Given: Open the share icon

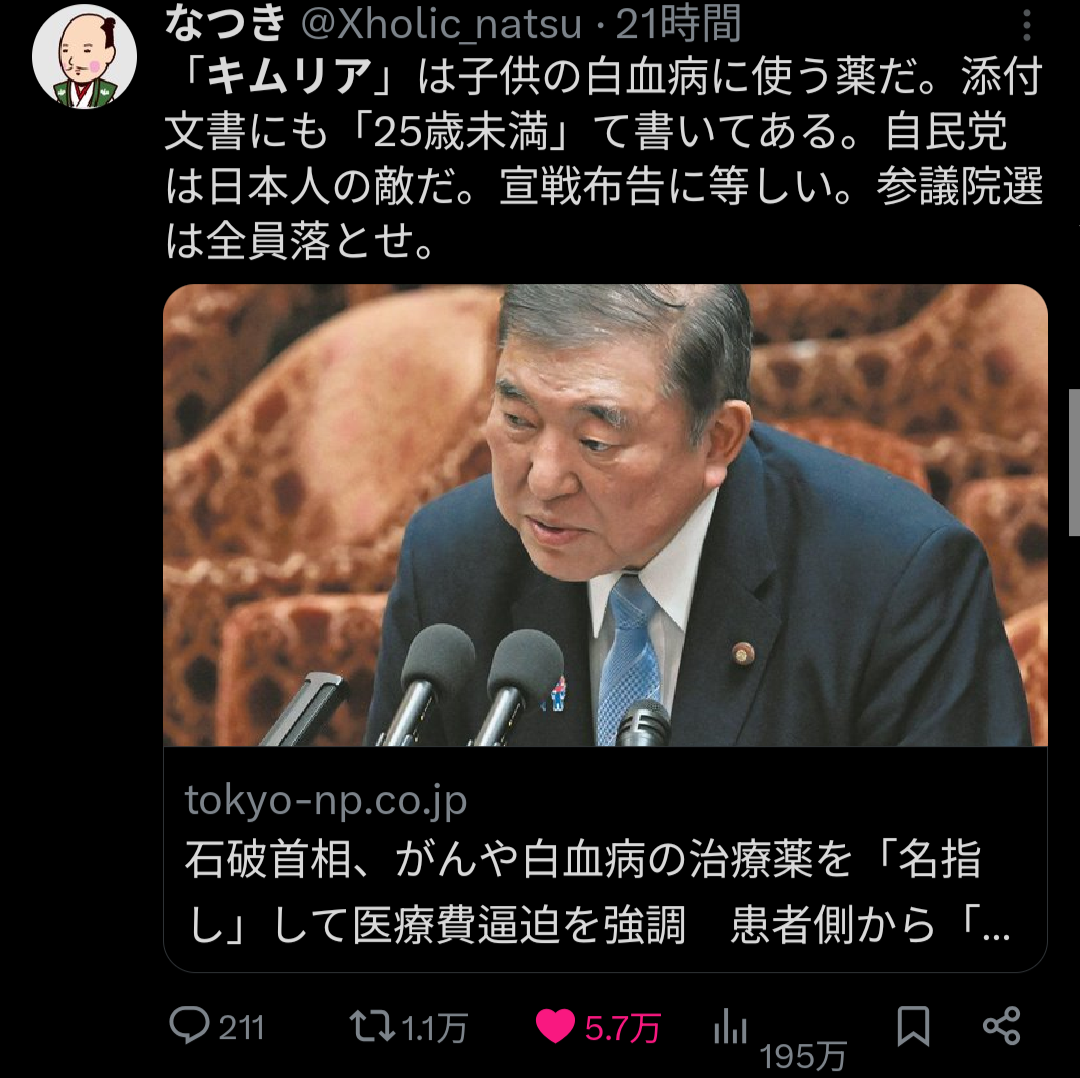Looking at the screenshot, I should tap(1001, 1026).
